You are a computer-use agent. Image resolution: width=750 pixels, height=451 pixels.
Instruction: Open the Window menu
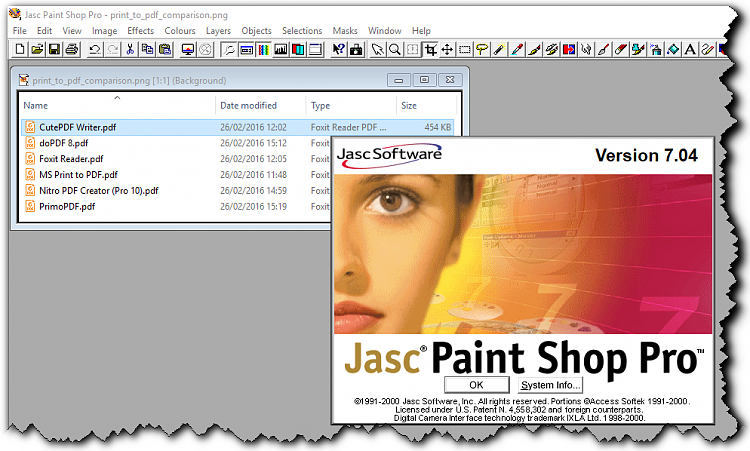[x=385, y=31]
